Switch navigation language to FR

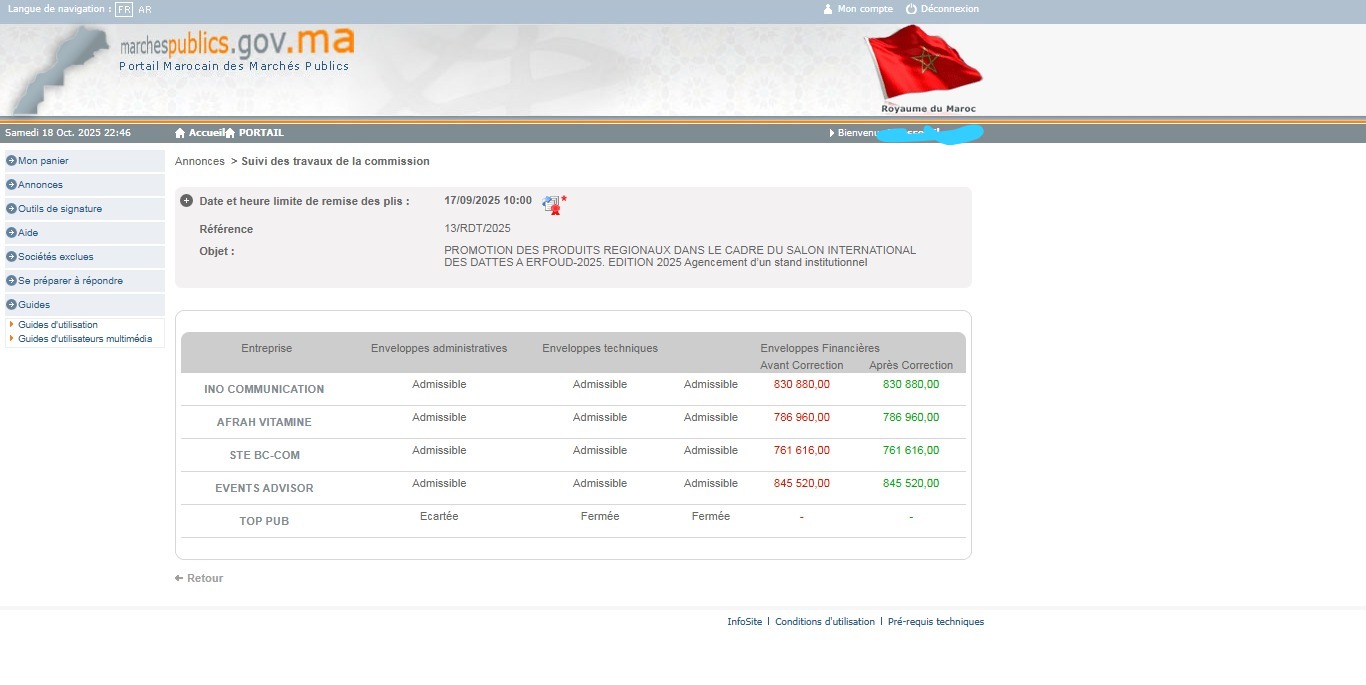123,9
